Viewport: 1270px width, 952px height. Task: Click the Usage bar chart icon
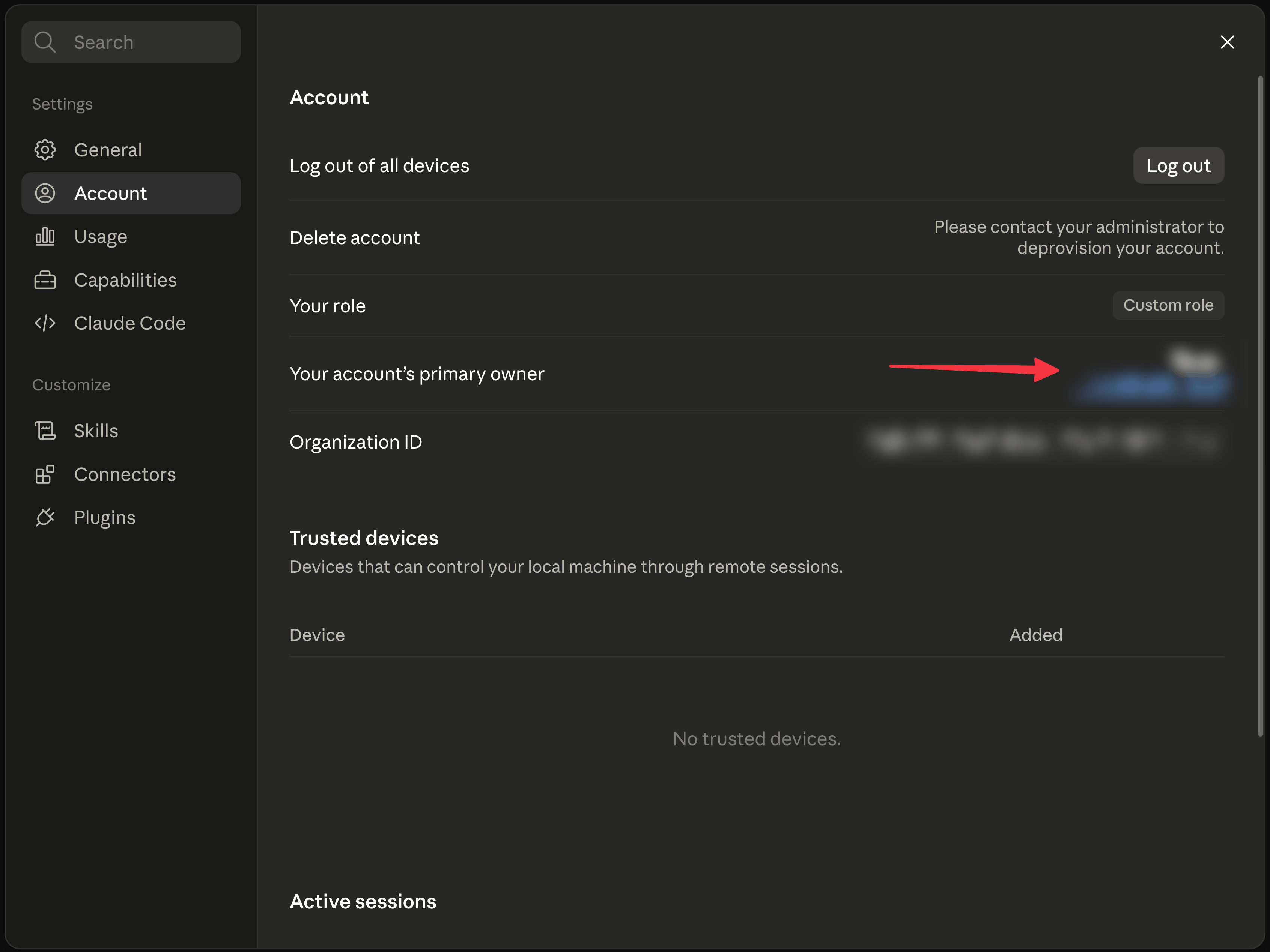45,236
